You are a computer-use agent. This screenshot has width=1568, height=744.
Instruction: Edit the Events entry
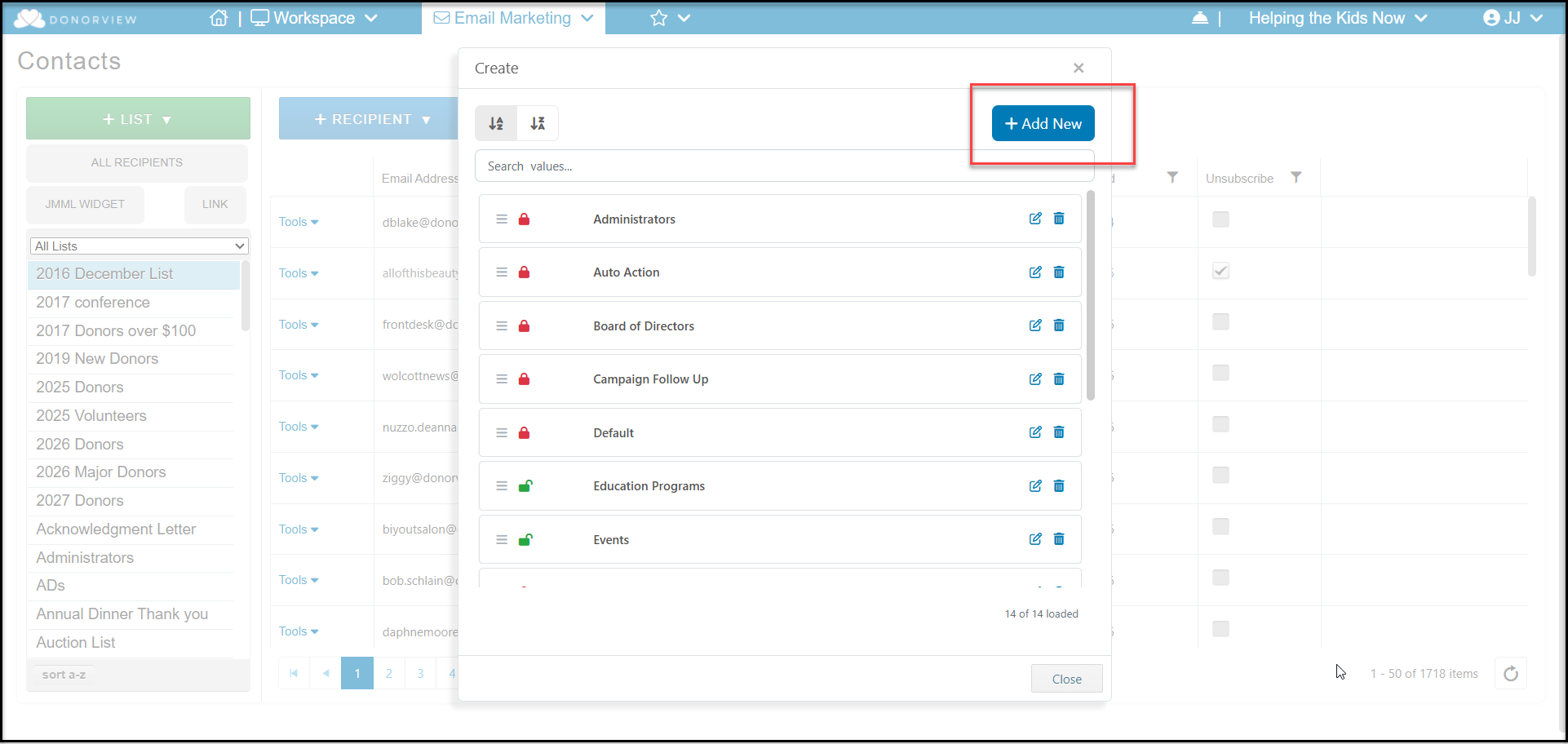(x=1035, y=539)
